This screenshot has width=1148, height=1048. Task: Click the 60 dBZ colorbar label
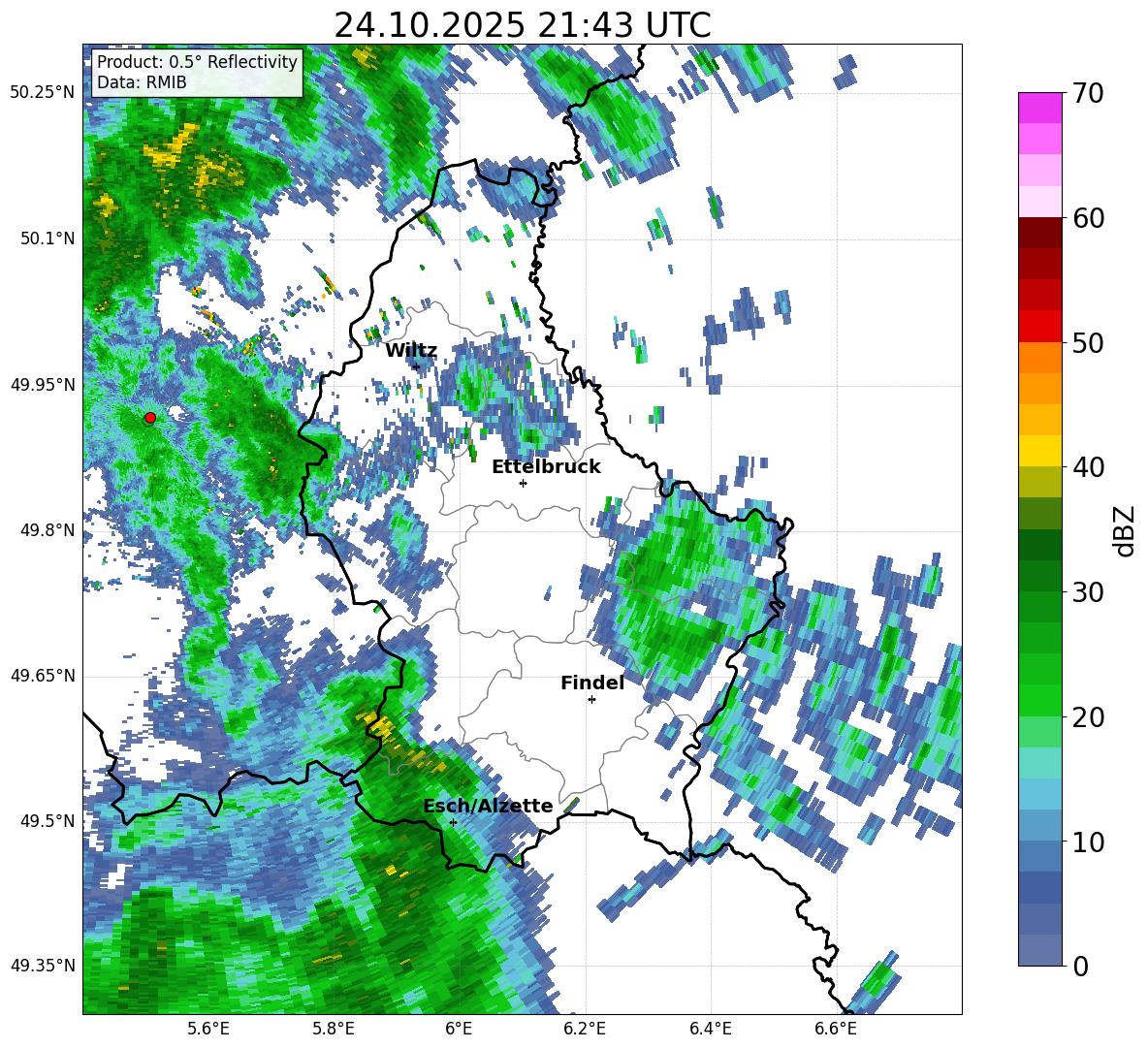tap(1089, 218)
